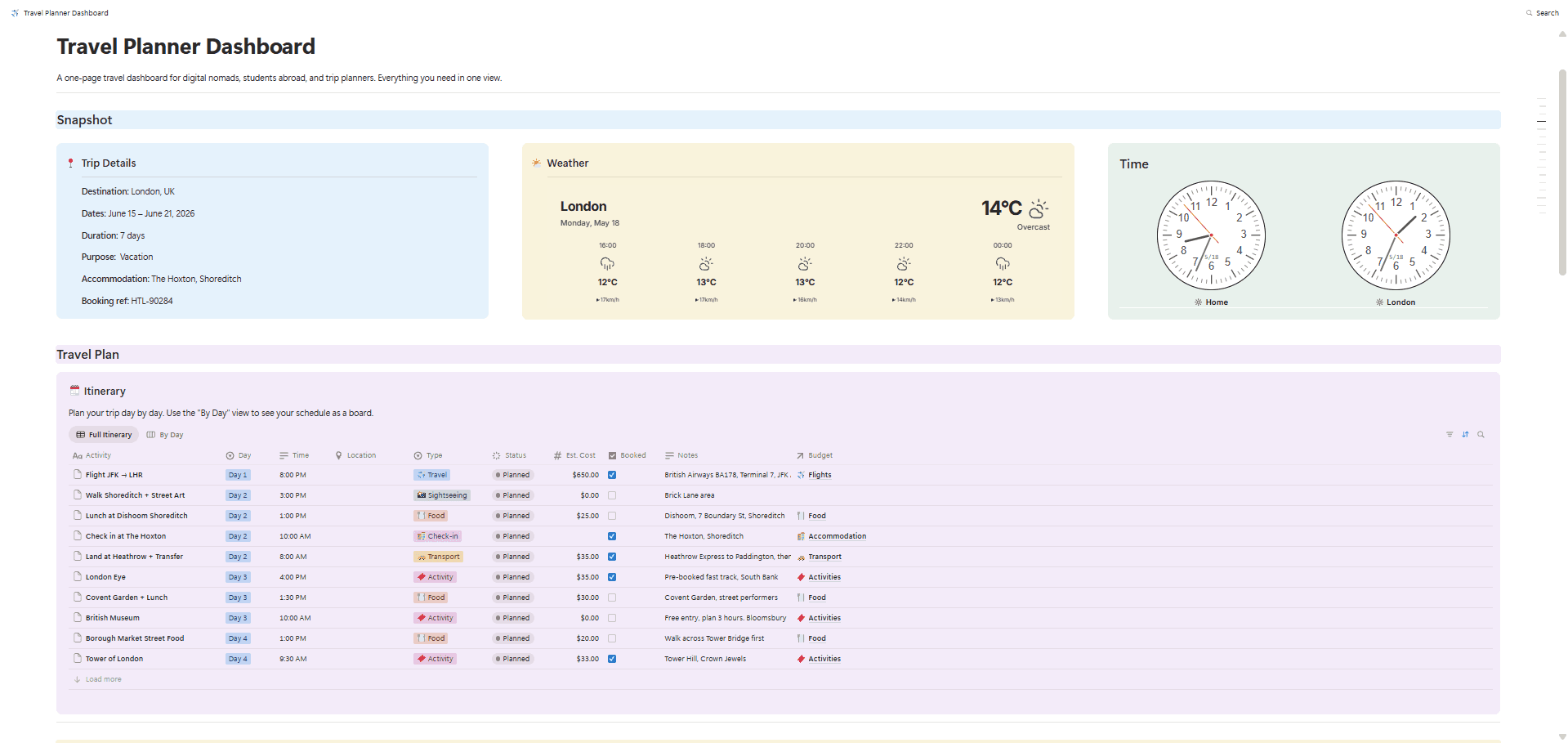Open Day 1 tag dropdown for Flight row
Screen dimensions: 1568x743
click(238, 475)
